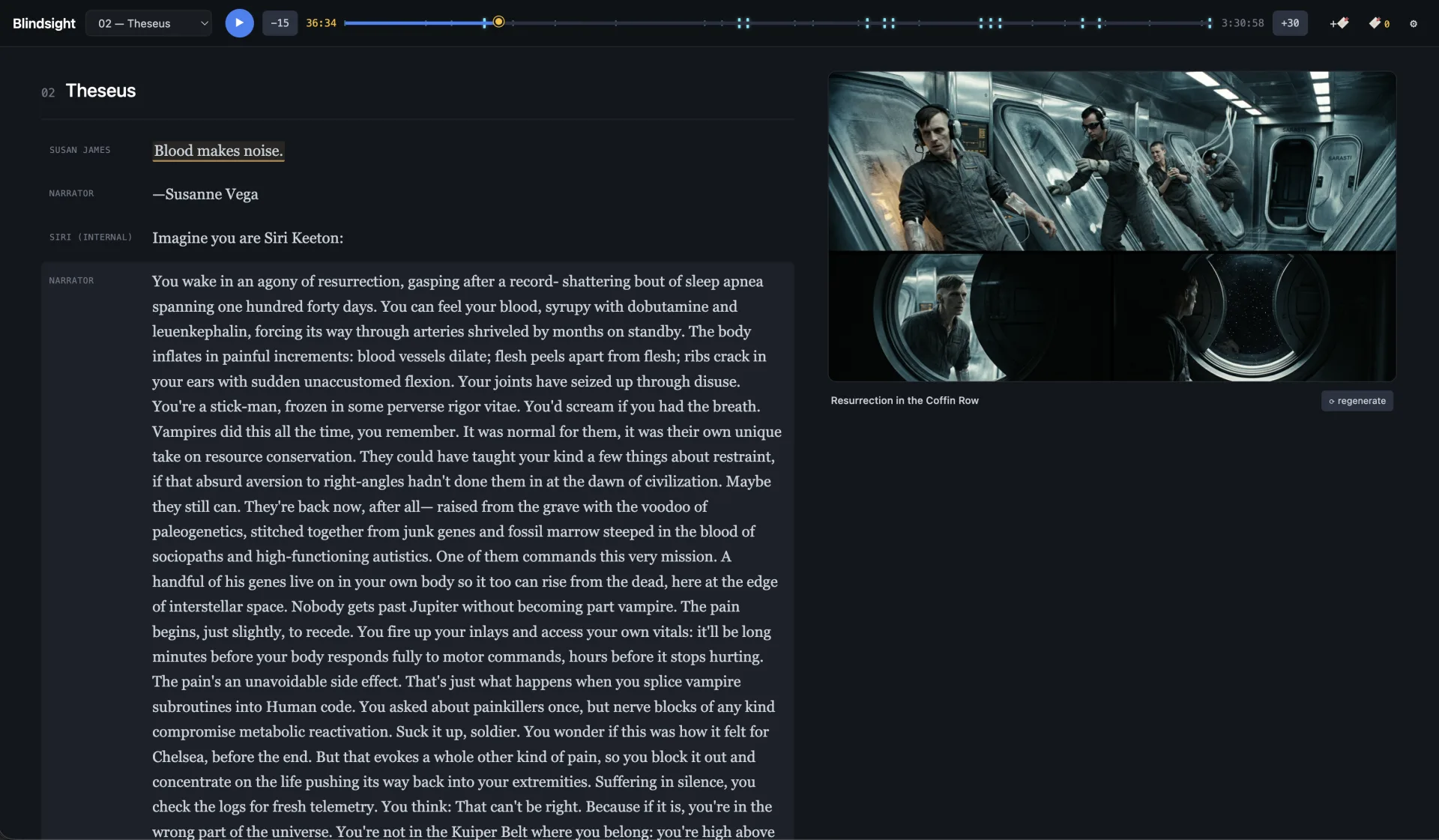Play the audiobook narration
1439x840 pixels.
tap(239, 23)
